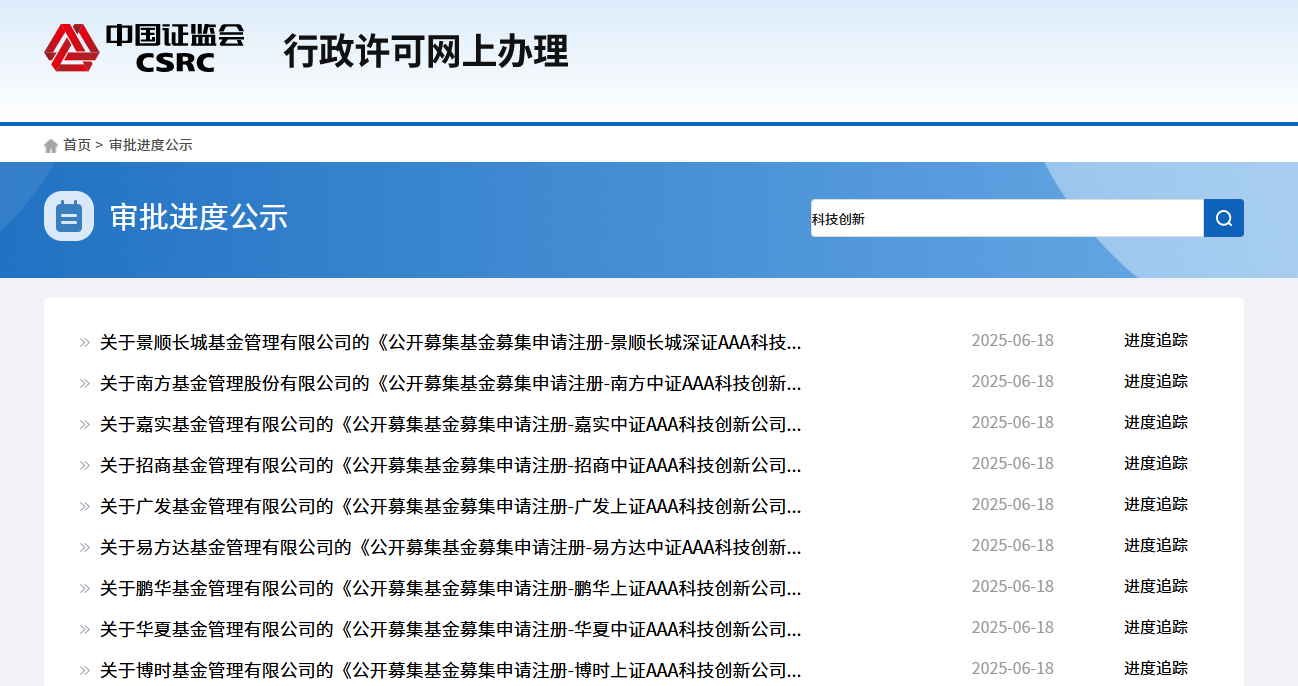Click the calendar icon beside 审批进度公示
This screenshot has height=686, width=1298.
(x=69, y=216)
